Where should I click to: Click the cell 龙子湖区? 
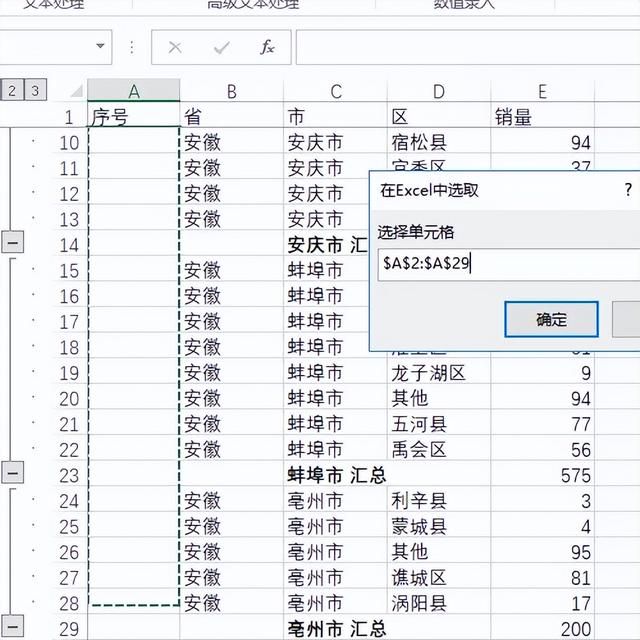click(x=439, y=373)
